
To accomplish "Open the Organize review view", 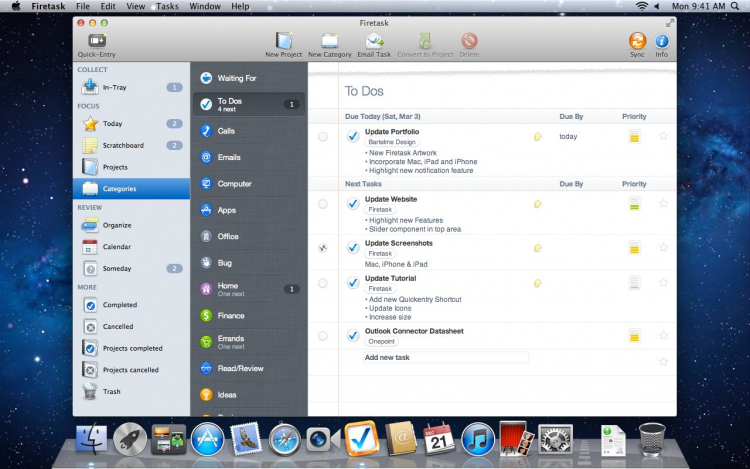I will pos(132,225).
